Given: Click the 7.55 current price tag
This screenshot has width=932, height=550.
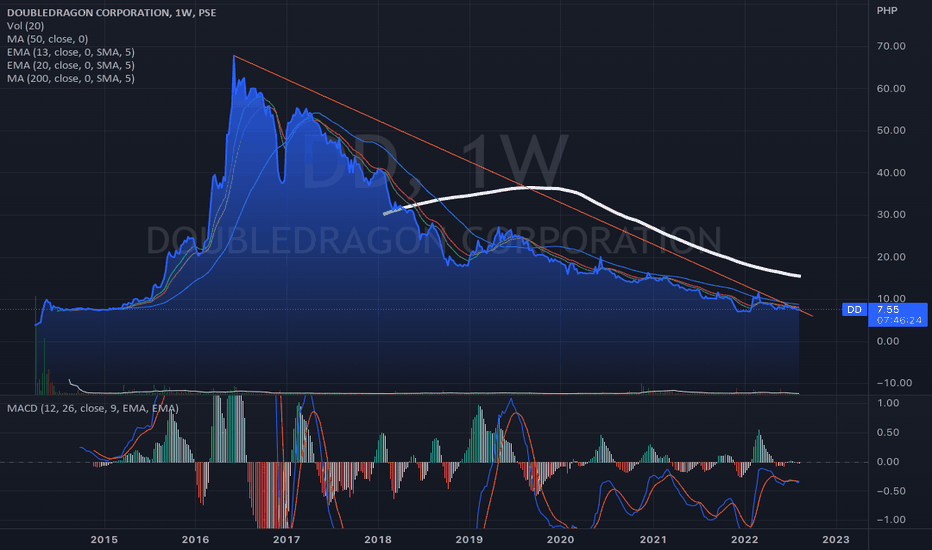Looking at the screenshot, I should click(x=888, y=309).
